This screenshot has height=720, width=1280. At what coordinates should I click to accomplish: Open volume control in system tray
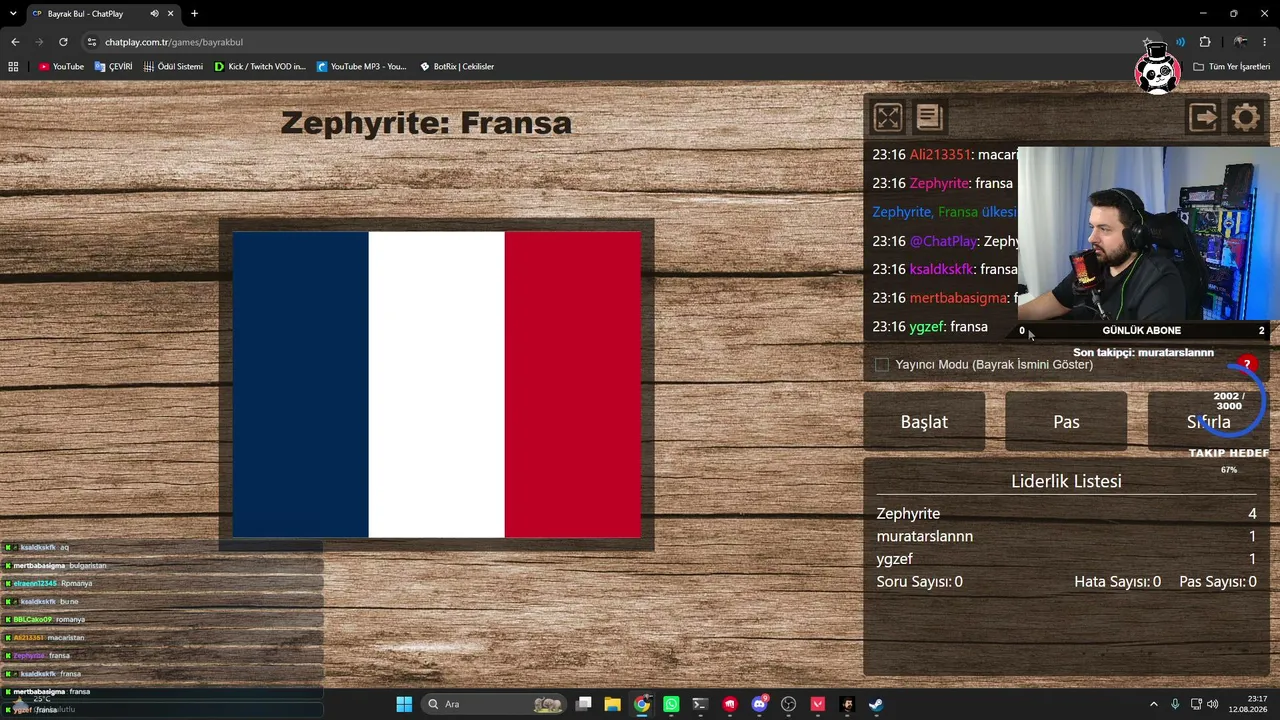[1213, 705]
